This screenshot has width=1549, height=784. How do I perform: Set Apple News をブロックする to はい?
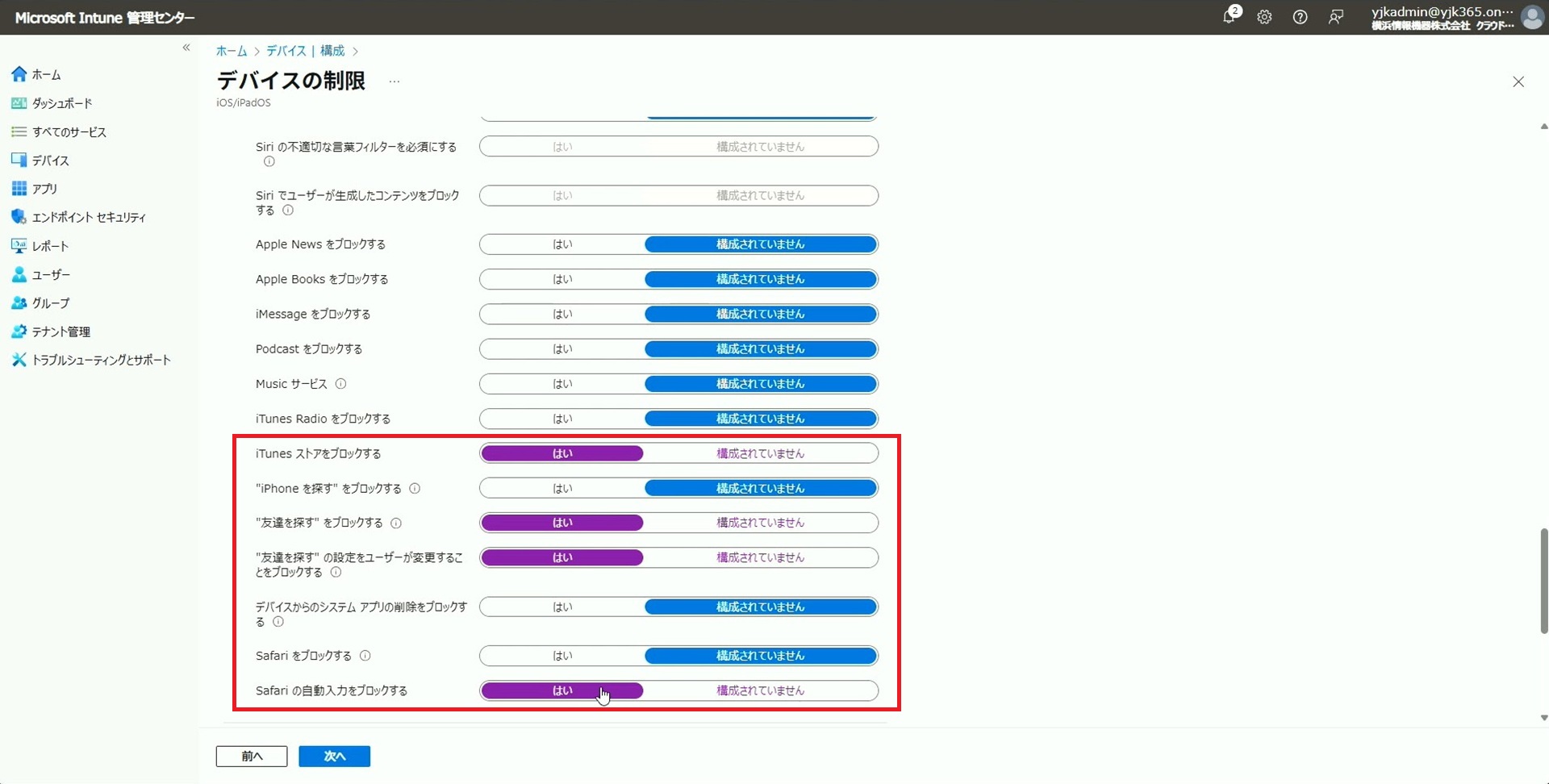(x=562, y=244)
